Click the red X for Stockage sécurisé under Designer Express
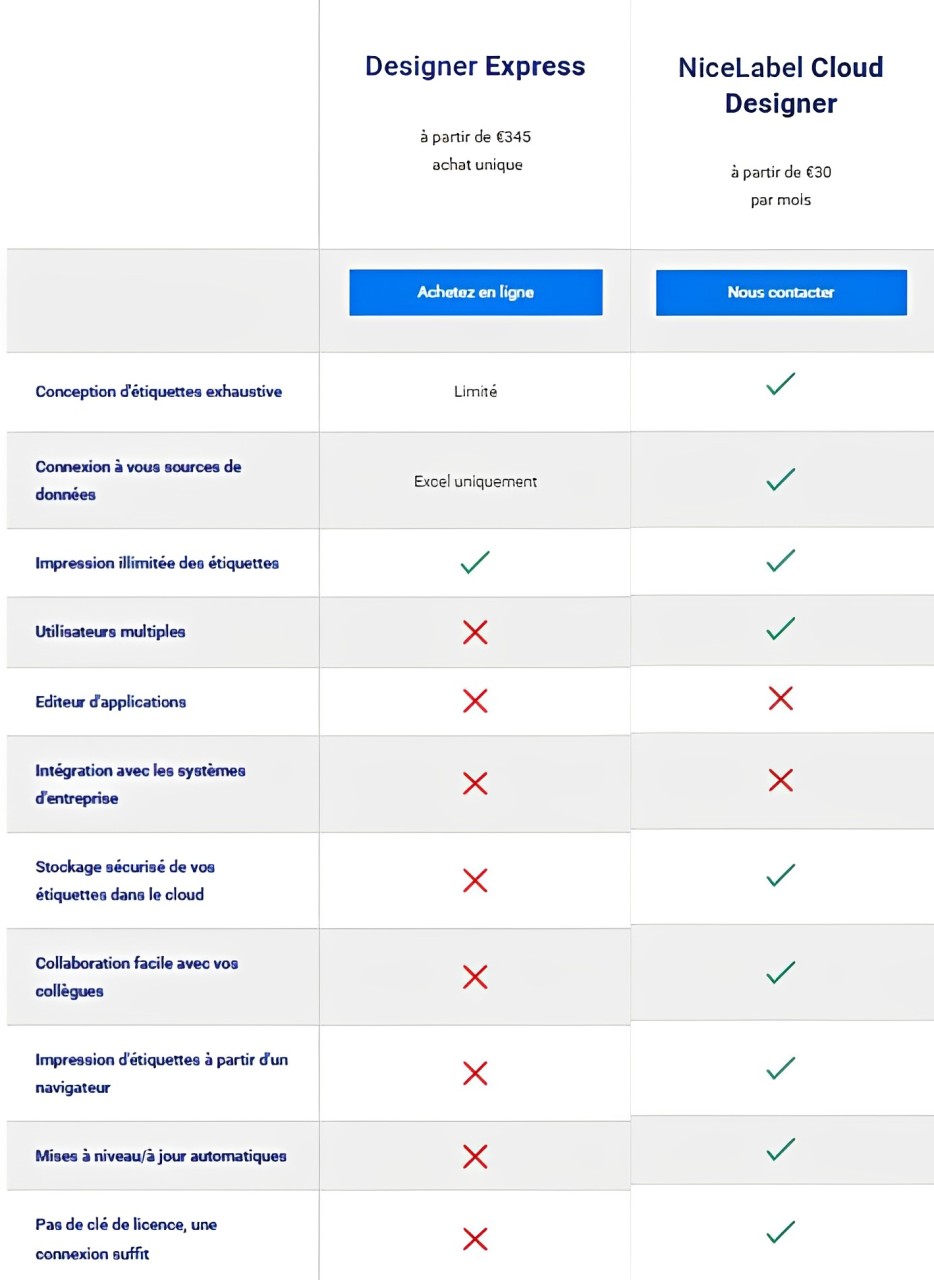Screen dimensions: 934x1280 (x=475, y=880)
